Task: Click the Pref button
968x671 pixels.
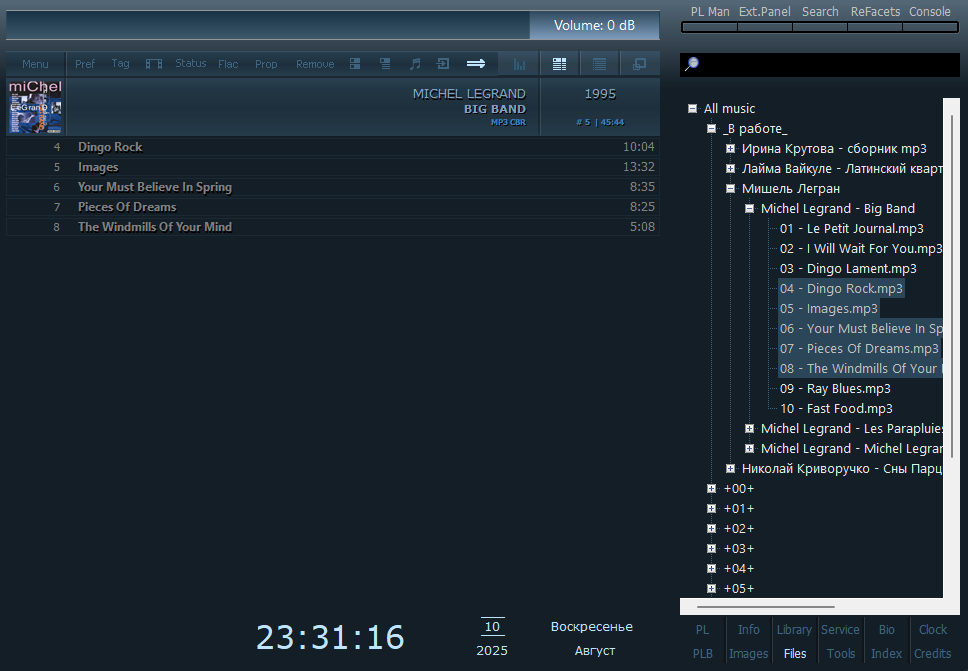Action: [85, 64]
